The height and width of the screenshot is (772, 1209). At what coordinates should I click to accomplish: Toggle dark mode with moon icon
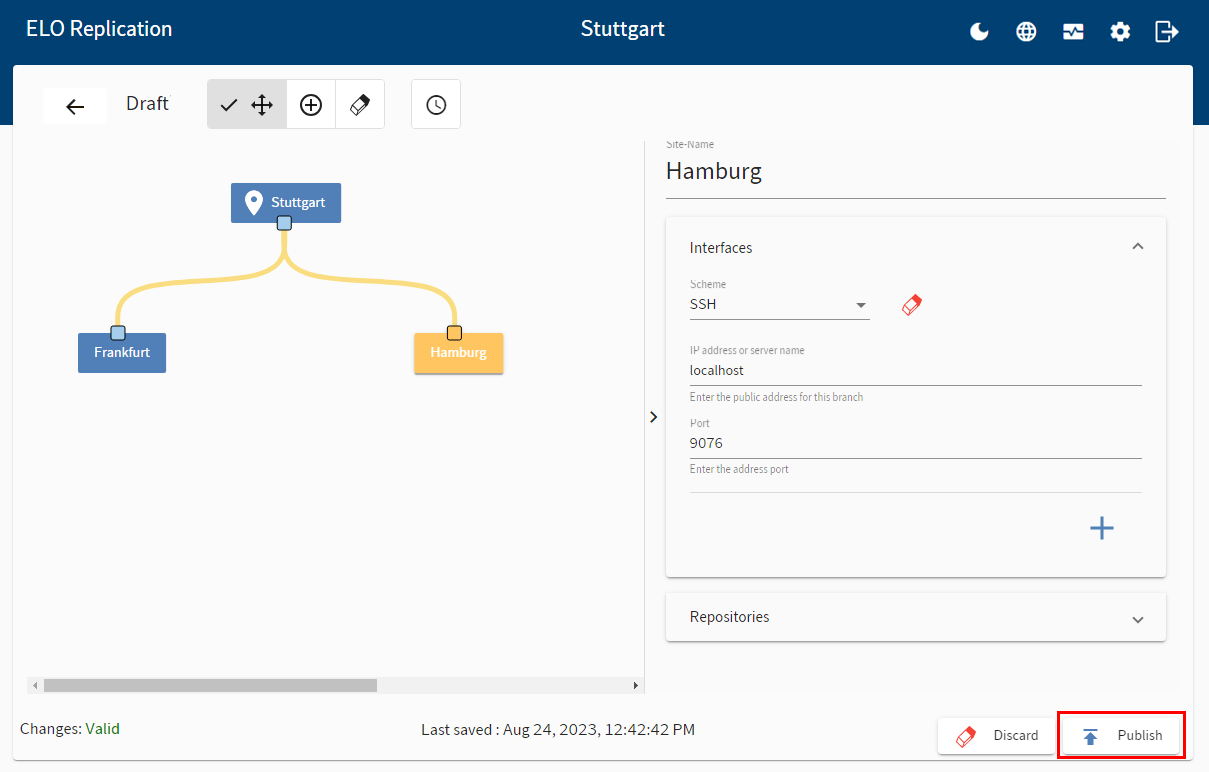[x=979, y=32]
